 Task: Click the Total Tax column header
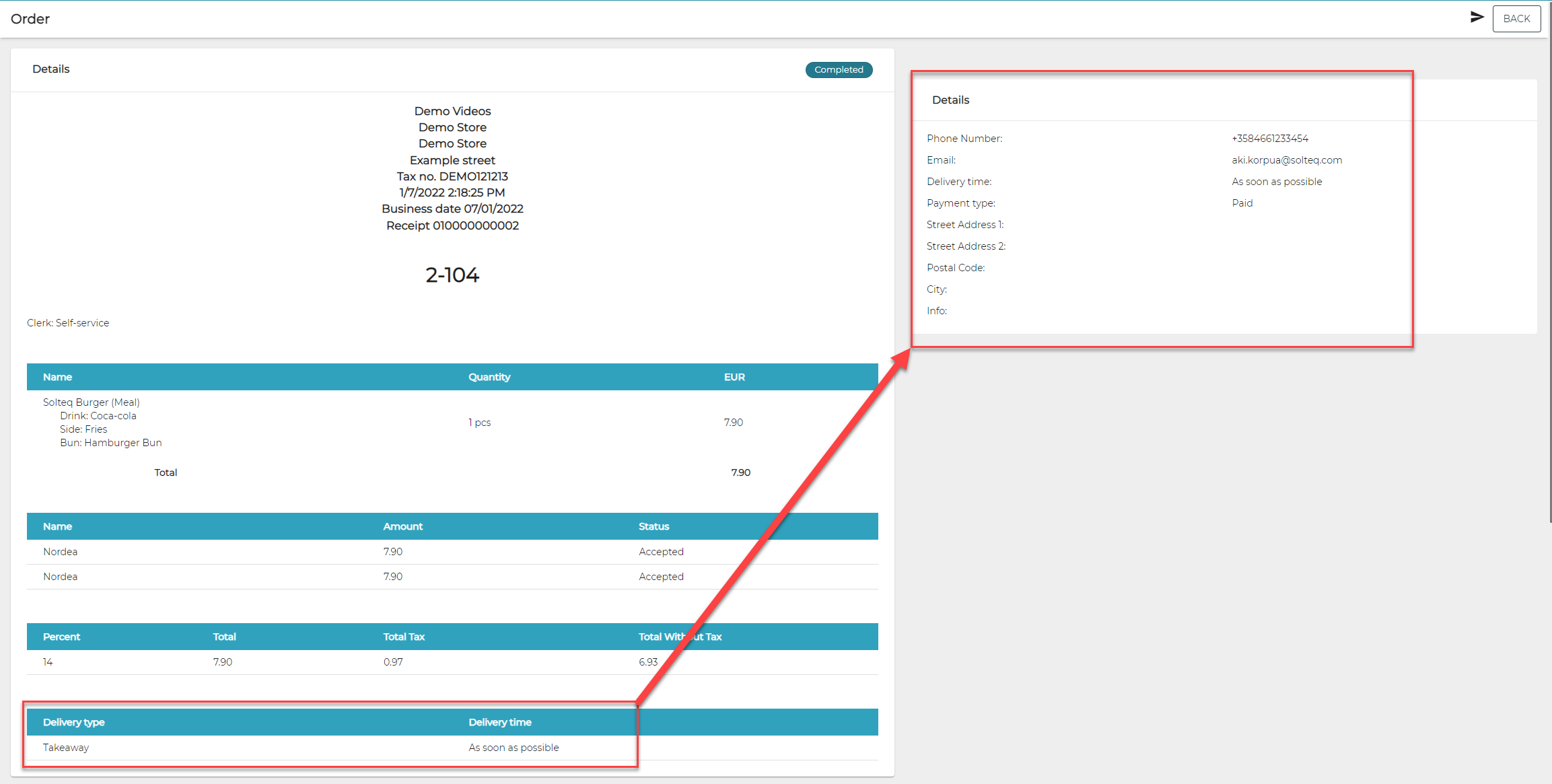404,637
